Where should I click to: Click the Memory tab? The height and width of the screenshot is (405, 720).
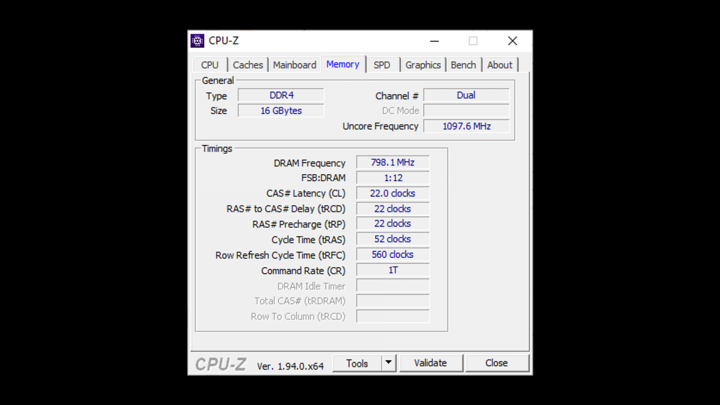(343, 64)
